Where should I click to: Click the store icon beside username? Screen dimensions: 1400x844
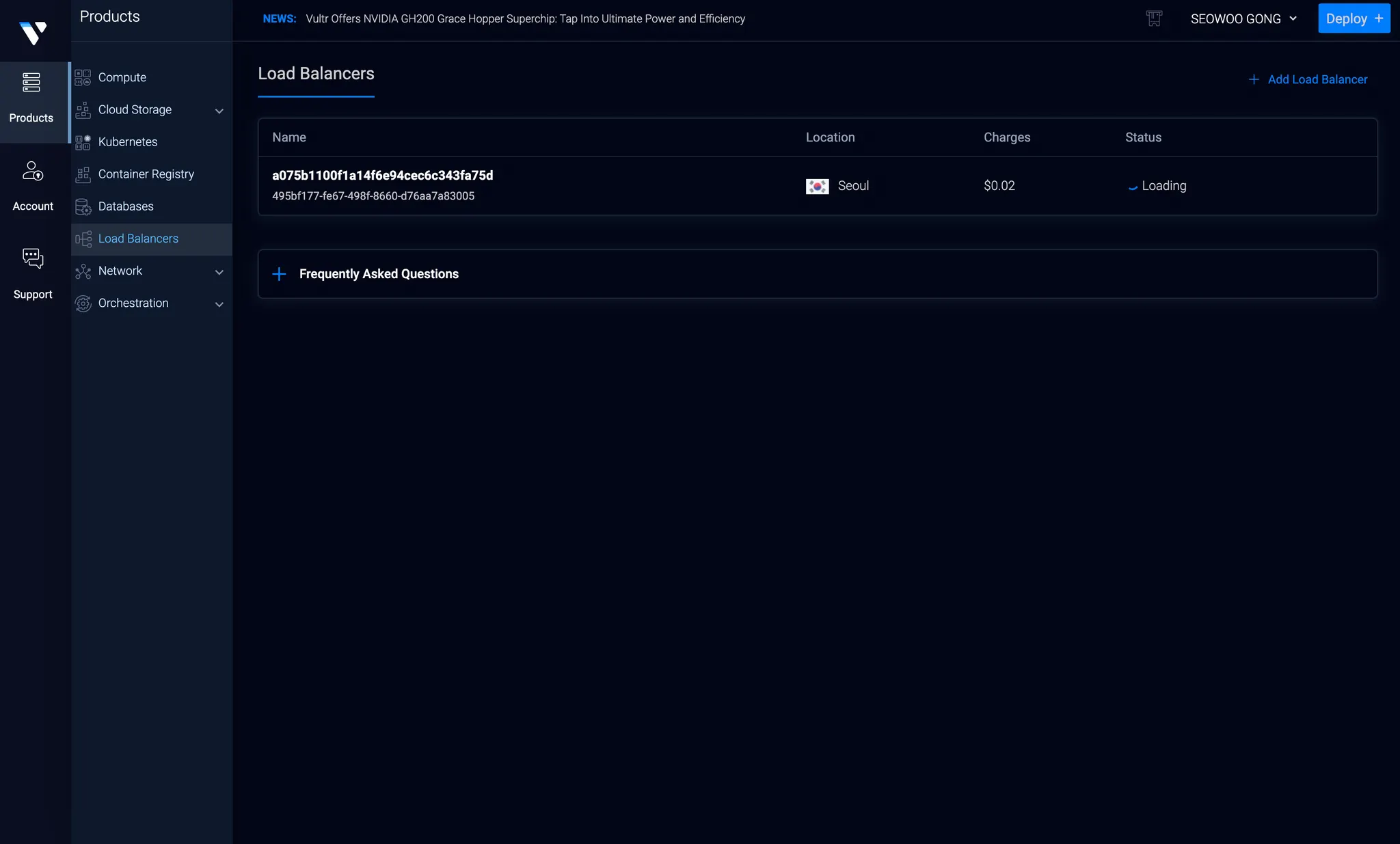[1154, 19]
